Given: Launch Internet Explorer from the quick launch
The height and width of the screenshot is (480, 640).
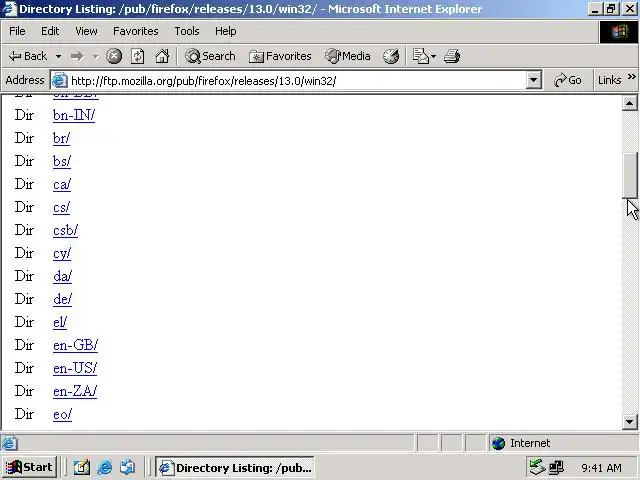Looking at the screenshot, I should coord(105,467).
